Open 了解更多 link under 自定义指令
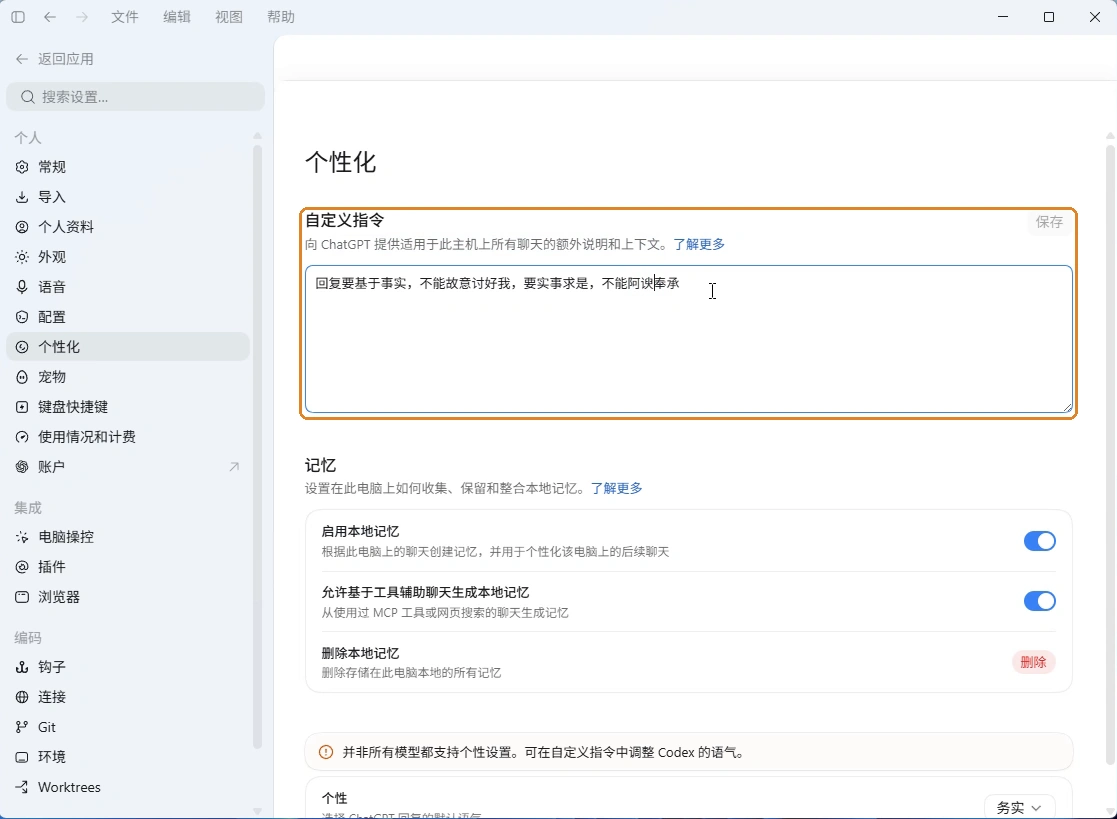This screenshot has height=819, width=1117. tap(699, 244)
